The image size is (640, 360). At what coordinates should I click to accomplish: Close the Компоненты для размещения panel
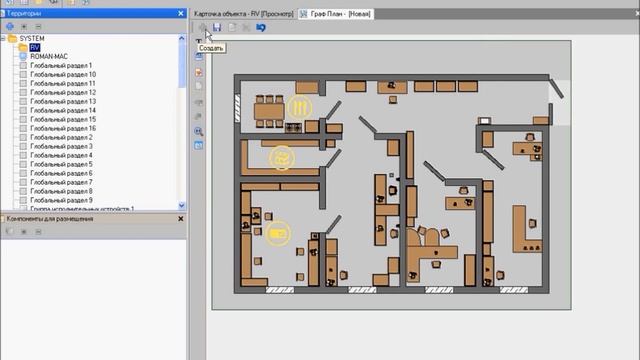[181, 219]
